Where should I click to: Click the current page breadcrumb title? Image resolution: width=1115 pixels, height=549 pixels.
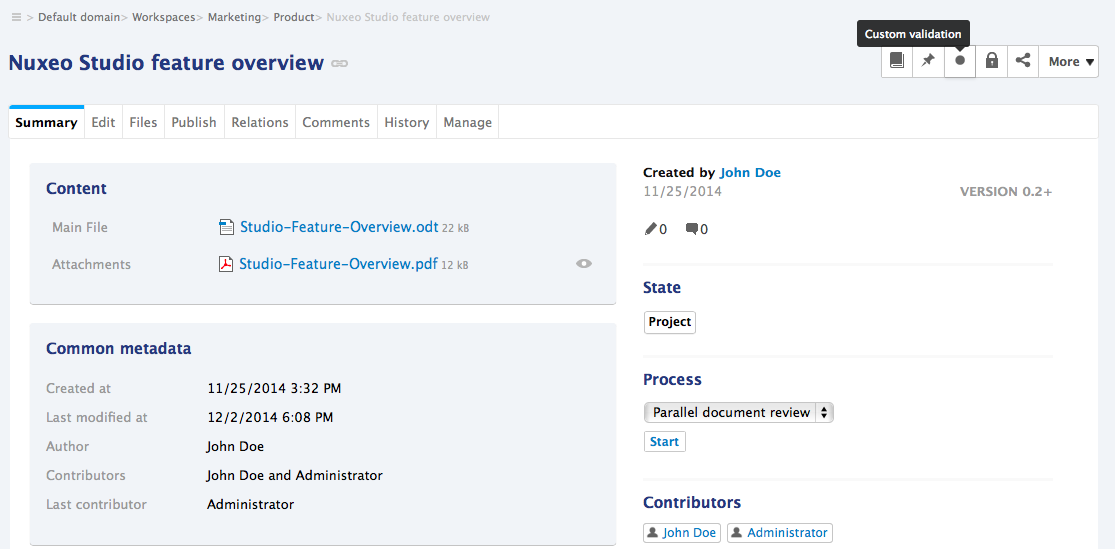point(408,17)
